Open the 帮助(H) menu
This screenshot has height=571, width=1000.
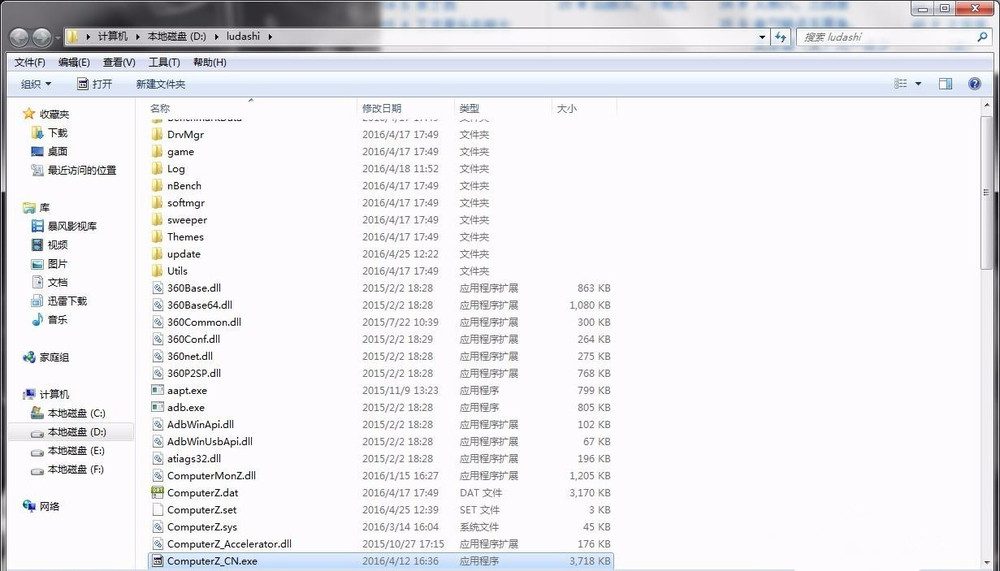pos(210,63)
